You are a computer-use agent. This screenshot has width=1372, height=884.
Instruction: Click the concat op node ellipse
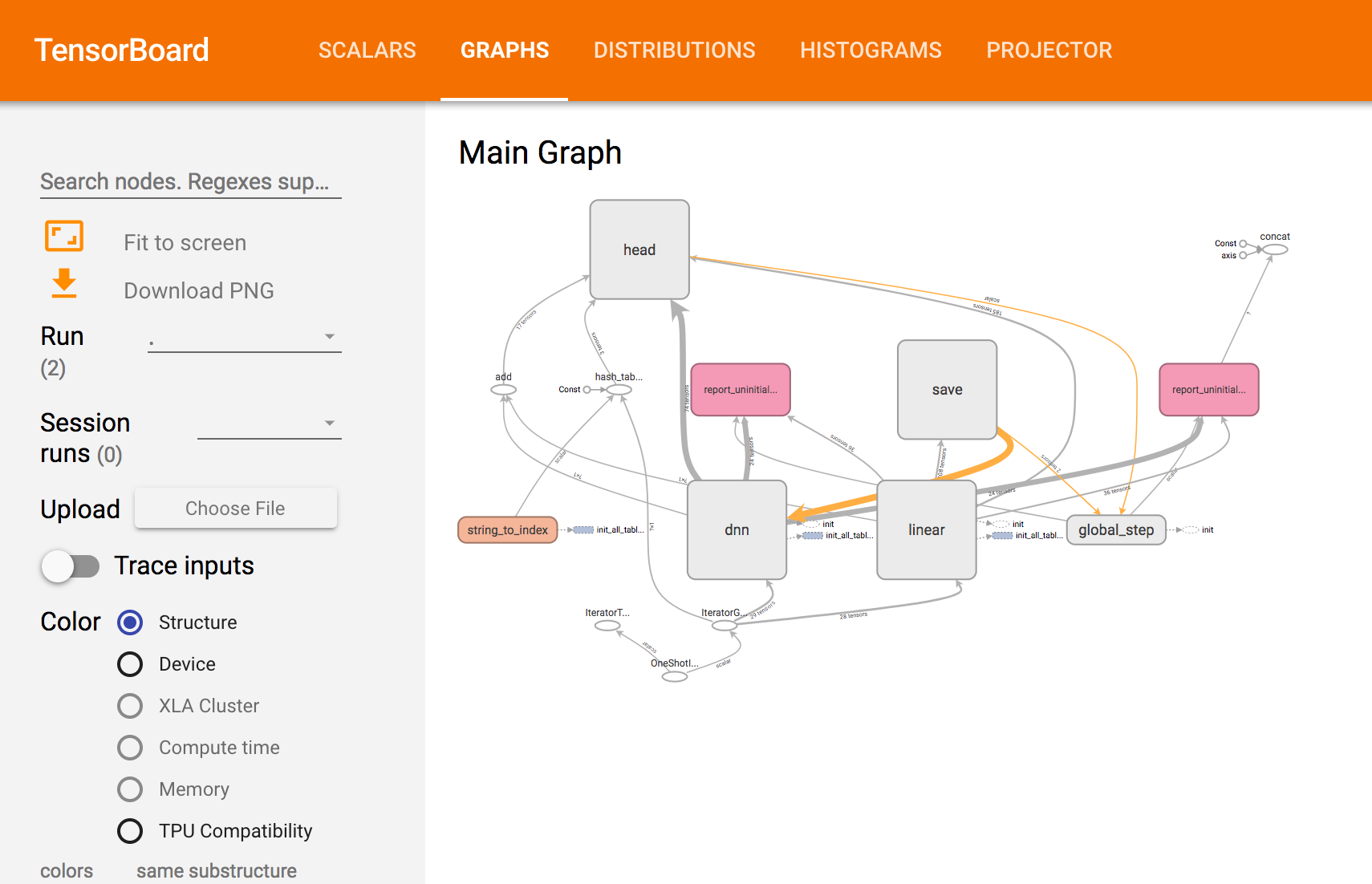[x=1275, y=249]
